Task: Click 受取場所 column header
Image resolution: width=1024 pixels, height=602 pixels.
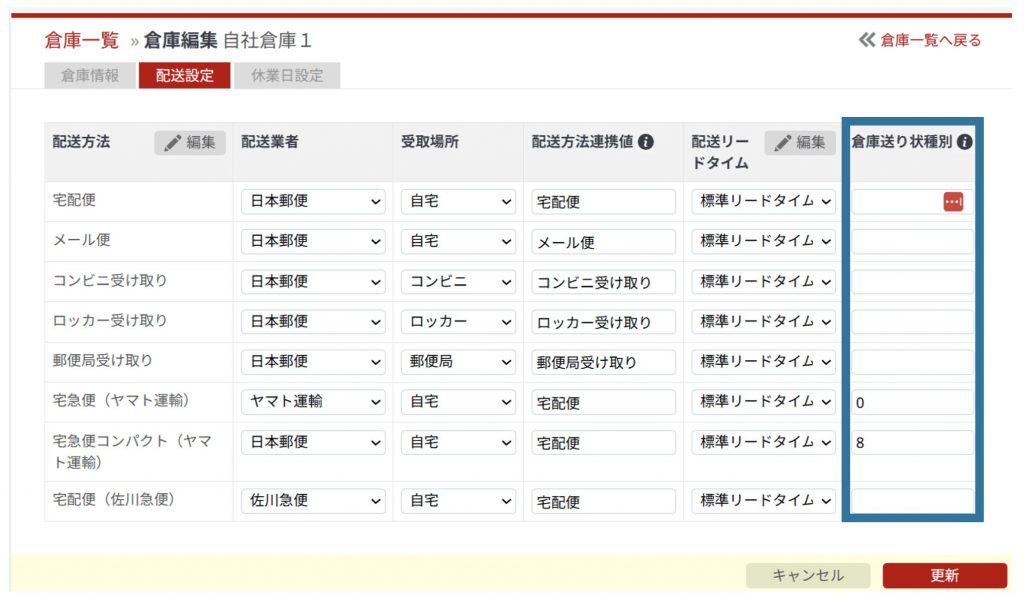Action: (x=430, y=142)
